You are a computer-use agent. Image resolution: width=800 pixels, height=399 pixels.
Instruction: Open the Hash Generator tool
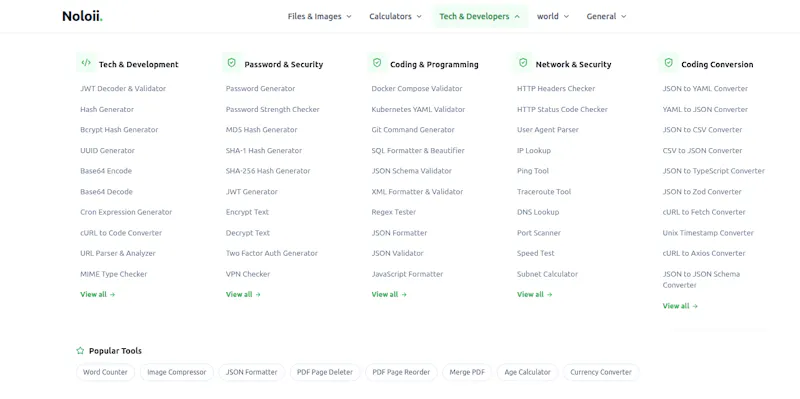point(107,110)
